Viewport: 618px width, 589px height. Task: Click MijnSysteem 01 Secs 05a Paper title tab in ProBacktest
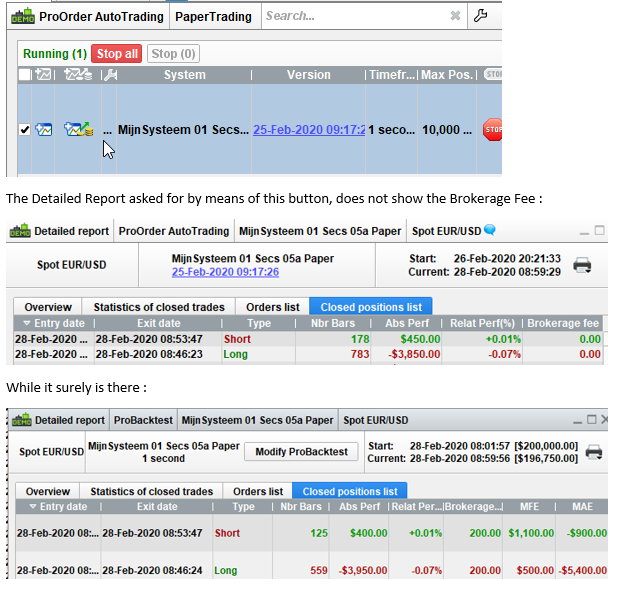(257, 420)
